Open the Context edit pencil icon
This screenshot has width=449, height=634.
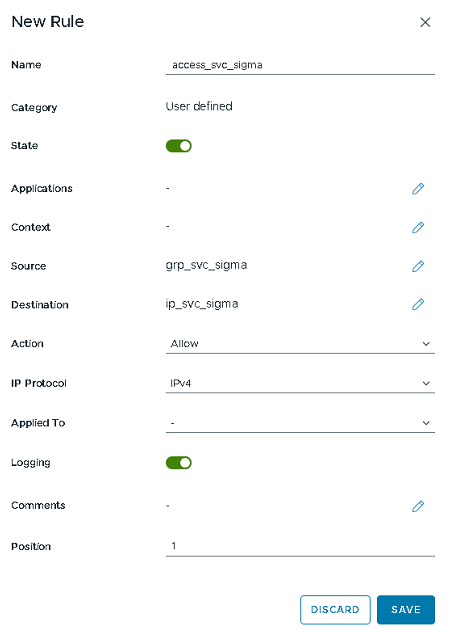tap(418, 228)
